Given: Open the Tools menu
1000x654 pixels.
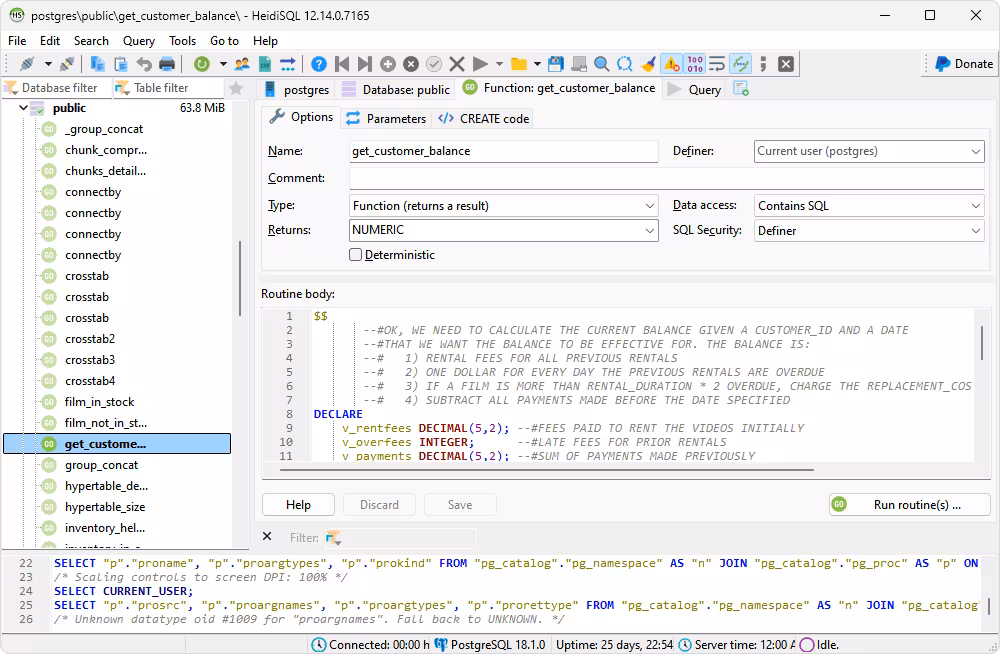Looking at the screenshot, I should (182, 41).
